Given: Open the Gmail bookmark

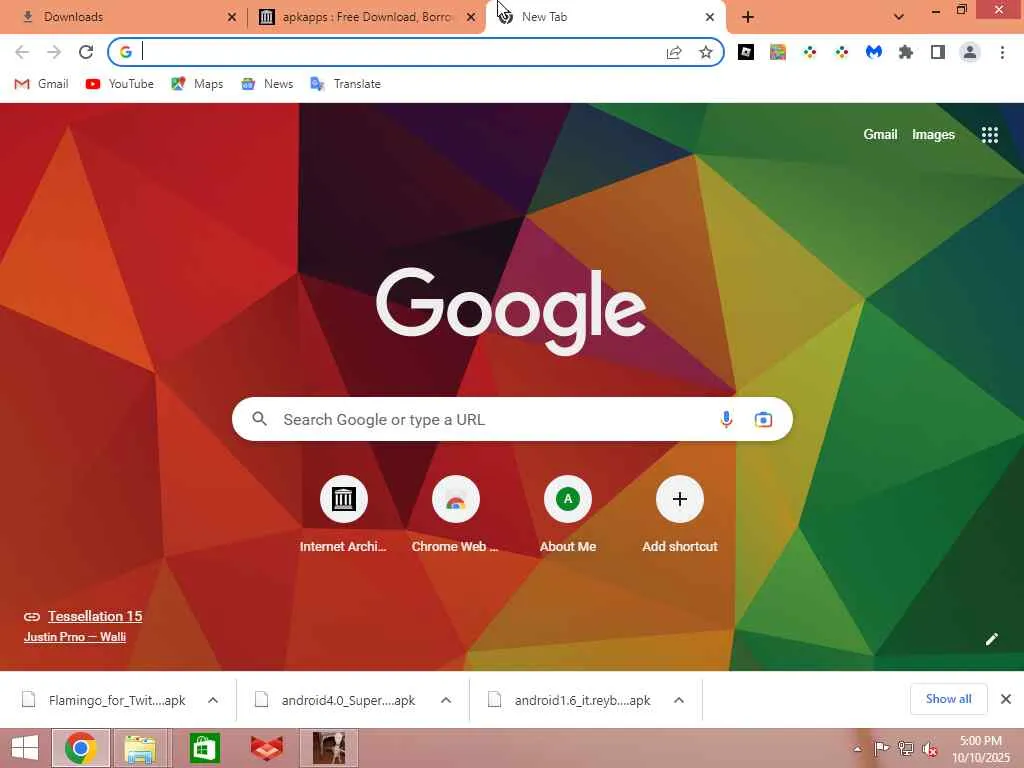Looking at the screenshot, I should pyautogui.click(x=42, y=84).
